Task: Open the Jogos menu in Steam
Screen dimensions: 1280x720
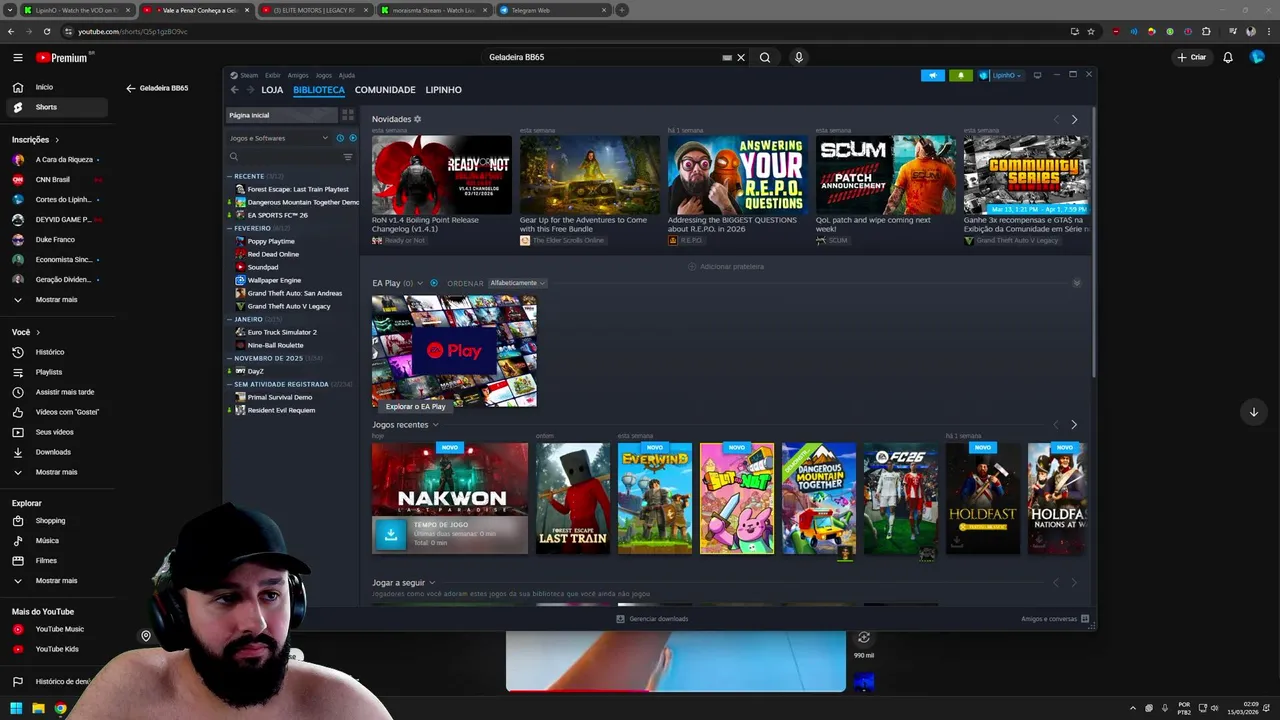Action: pyautogui.click(x=324, y=75)
